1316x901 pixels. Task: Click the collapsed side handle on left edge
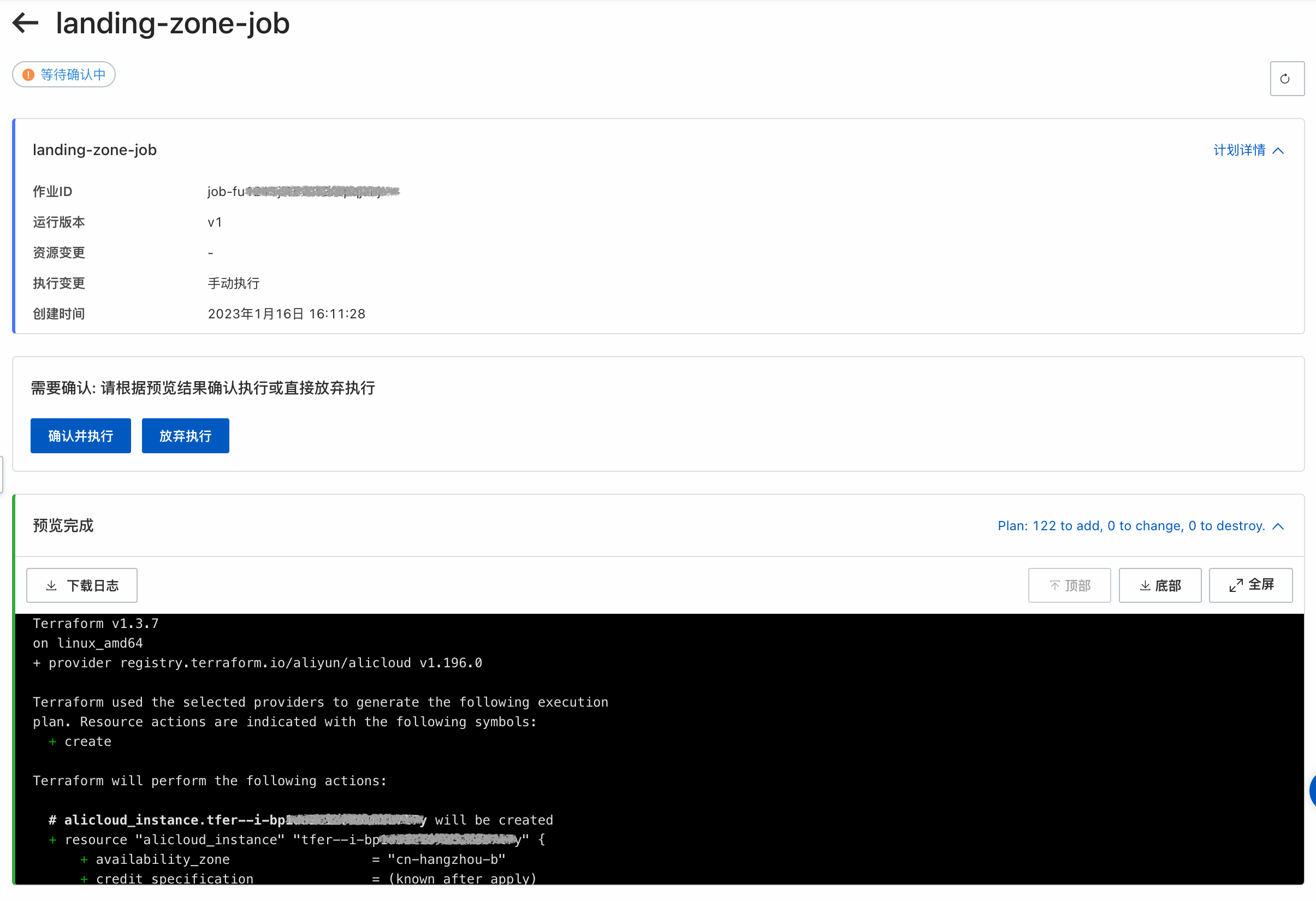click(2, 474)
